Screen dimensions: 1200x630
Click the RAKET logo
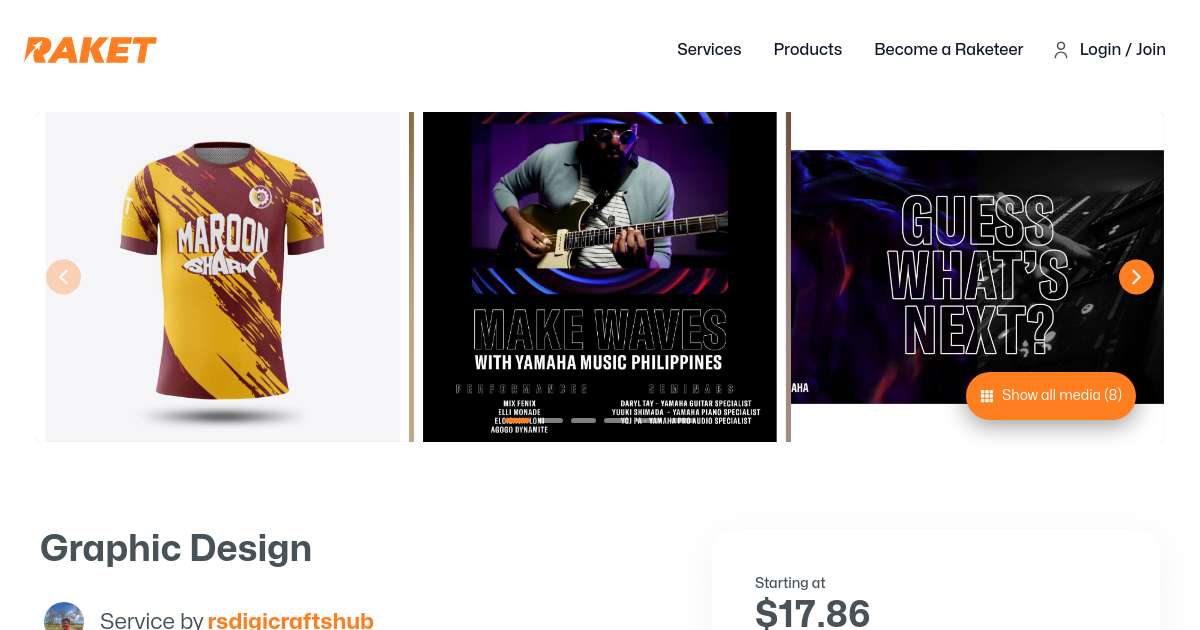coord(91,49)
